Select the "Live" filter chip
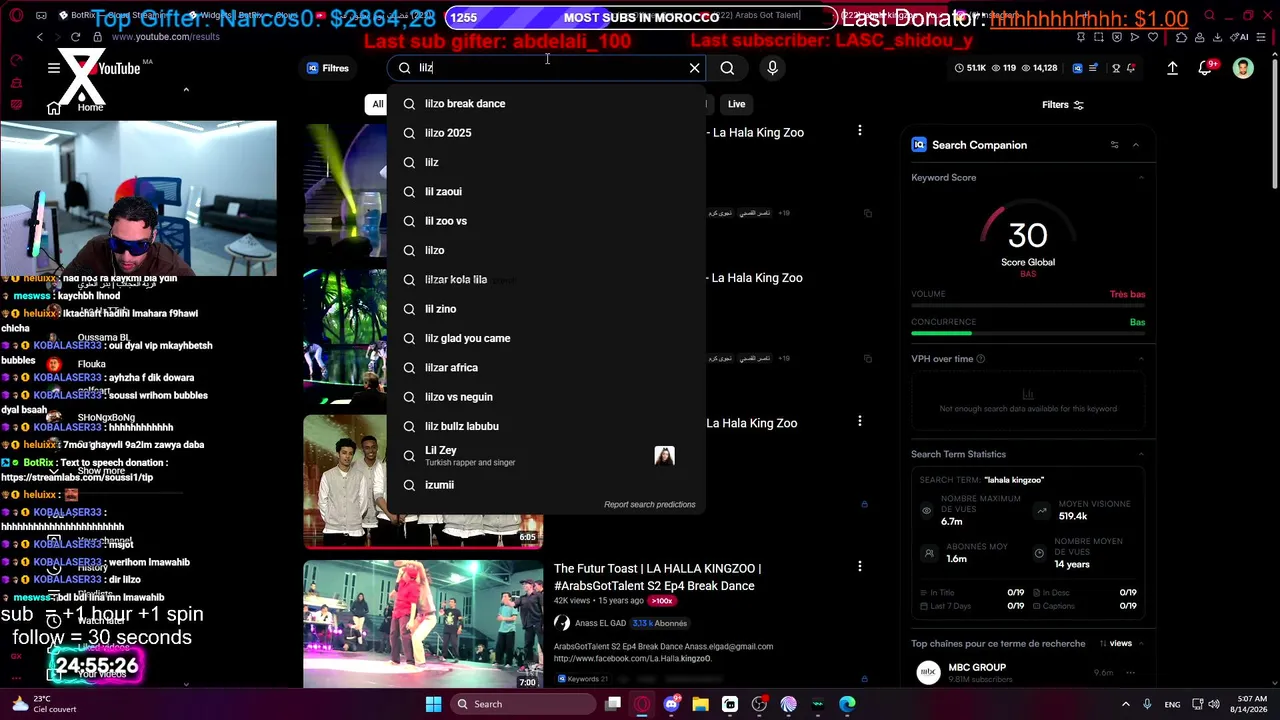 click(736, 104)
